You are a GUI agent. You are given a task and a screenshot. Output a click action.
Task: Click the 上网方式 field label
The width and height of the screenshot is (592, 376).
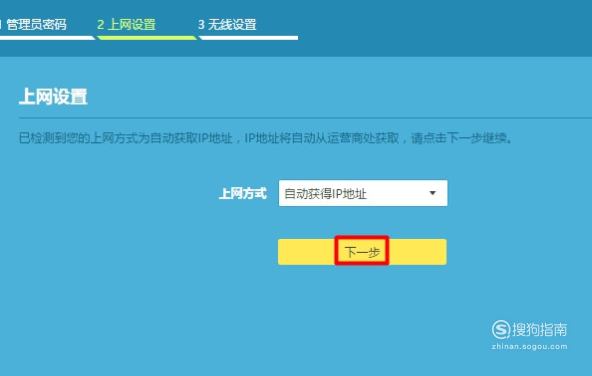243,194
